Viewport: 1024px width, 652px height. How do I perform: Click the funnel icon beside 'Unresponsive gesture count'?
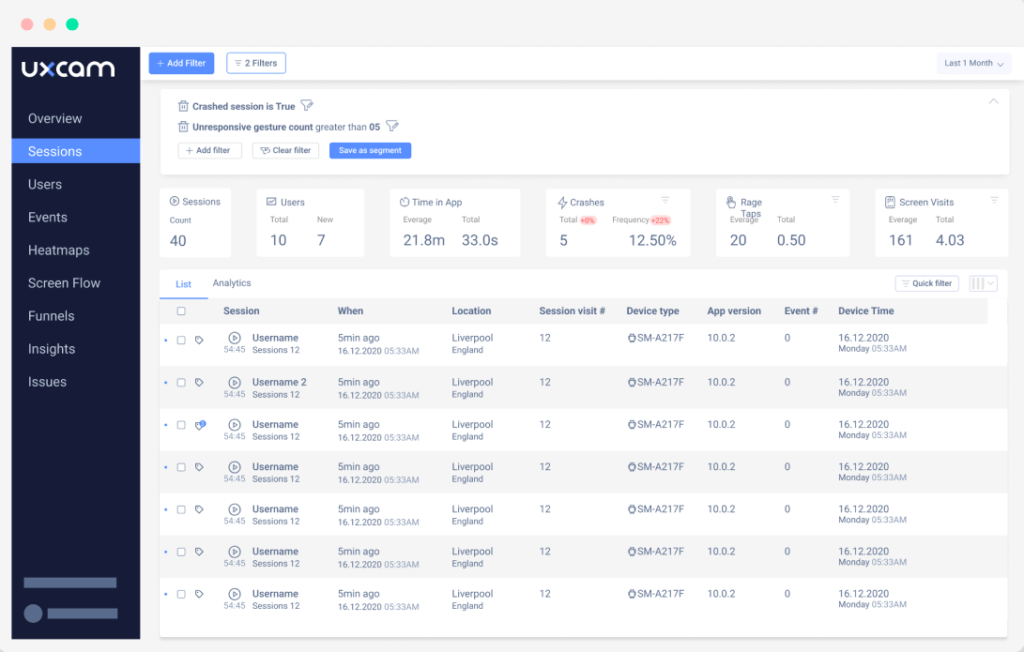tap(392, 126)
